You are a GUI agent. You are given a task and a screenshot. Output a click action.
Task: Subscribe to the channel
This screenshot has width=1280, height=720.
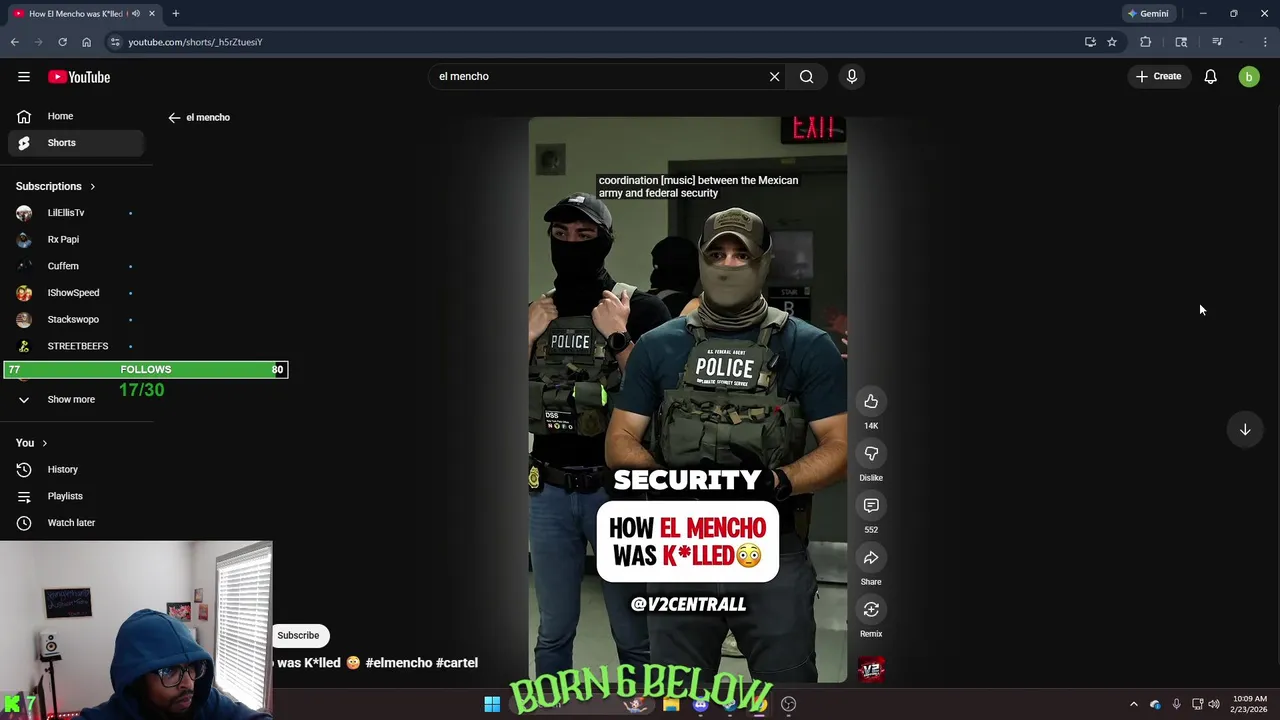click(x=298, y=635)
